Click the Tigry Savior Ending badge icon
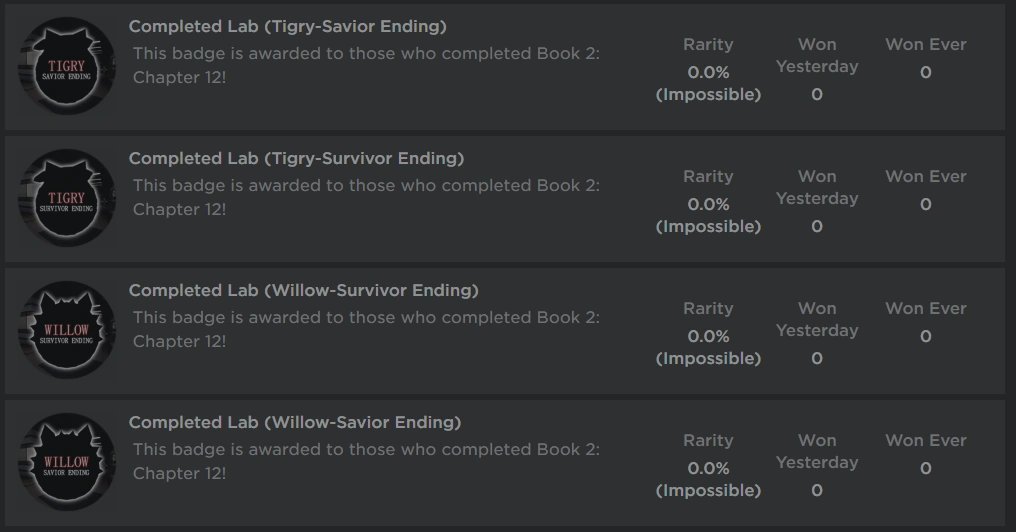This screenshot has height=532, width=1016. [x=67, y=67]
